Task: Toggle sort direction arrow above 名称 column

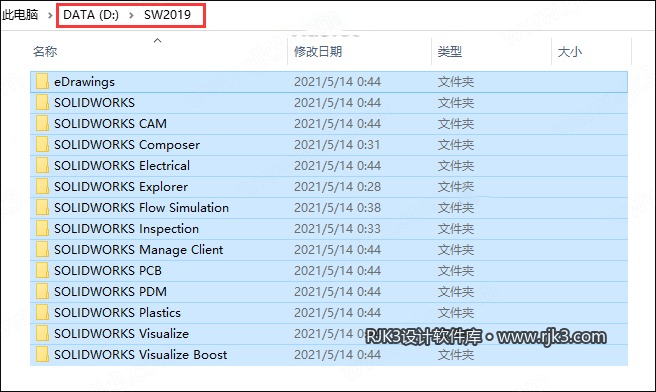Action: coord(158,41)
